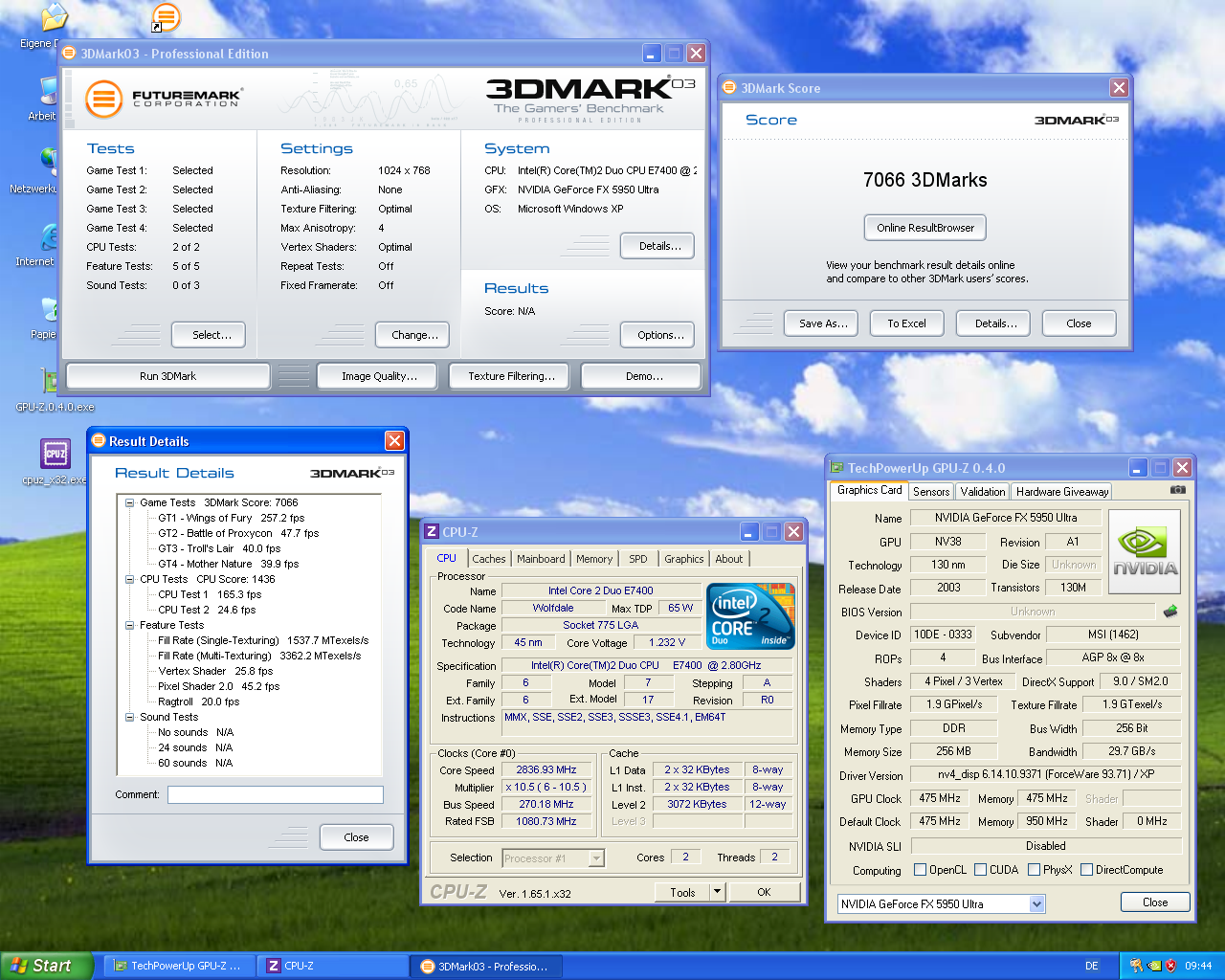The height and width of the screenshot is (980, 1225).
Task: Toggle the DirectCompute checkbox
Action: tap(1086, 870)
